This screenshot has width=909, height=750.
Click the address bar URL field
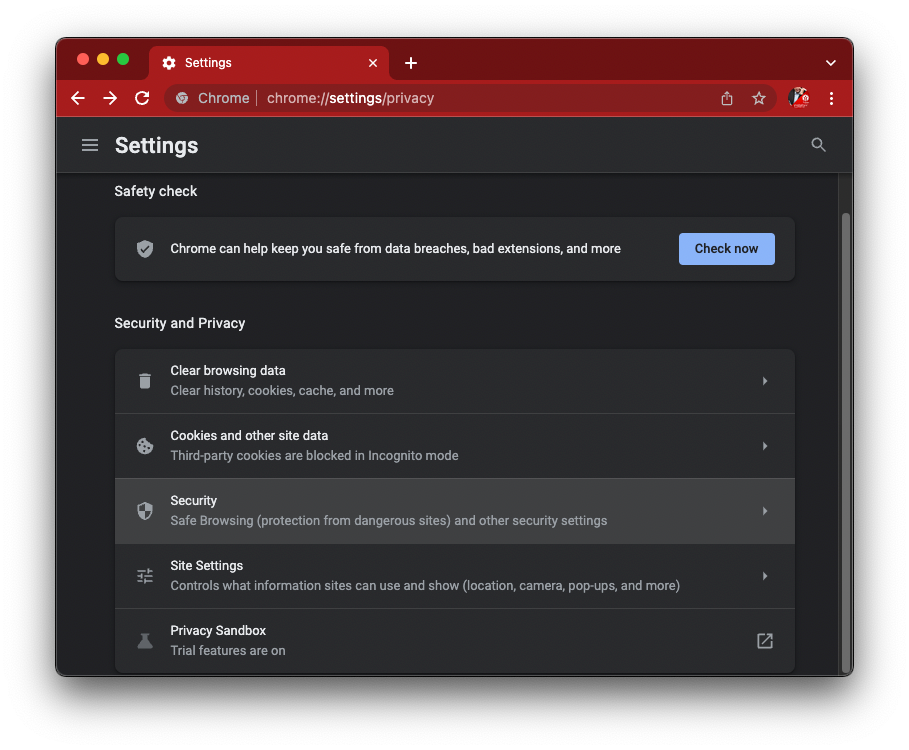[450, 98]
